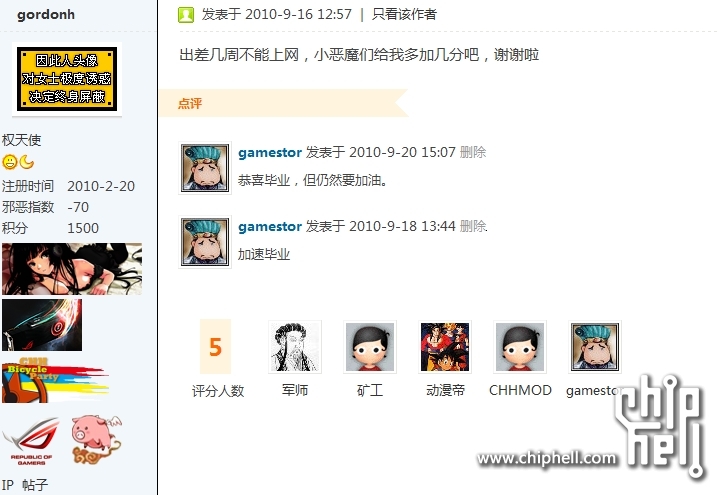Open the Bicycle Party badge
719x495 pixels.
point(55,380)
